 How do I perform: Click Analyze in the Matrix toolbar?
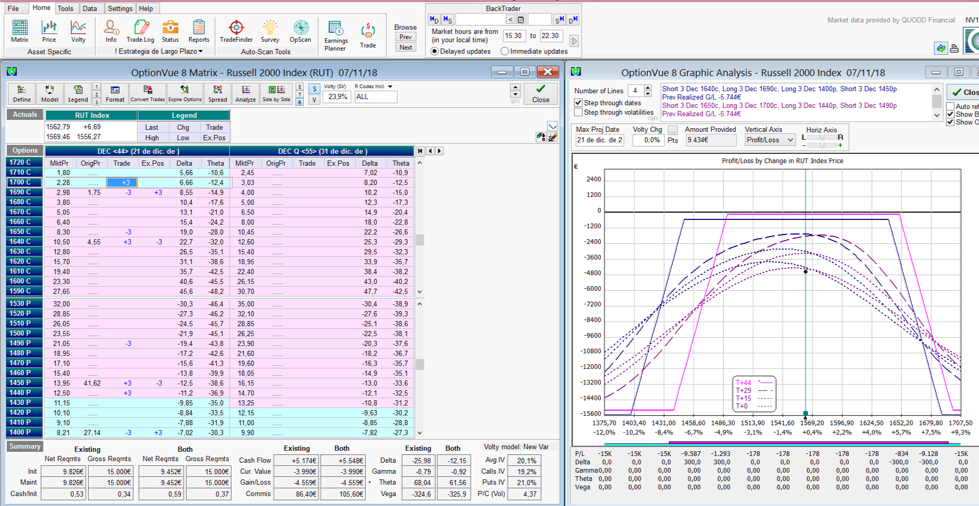246,94
